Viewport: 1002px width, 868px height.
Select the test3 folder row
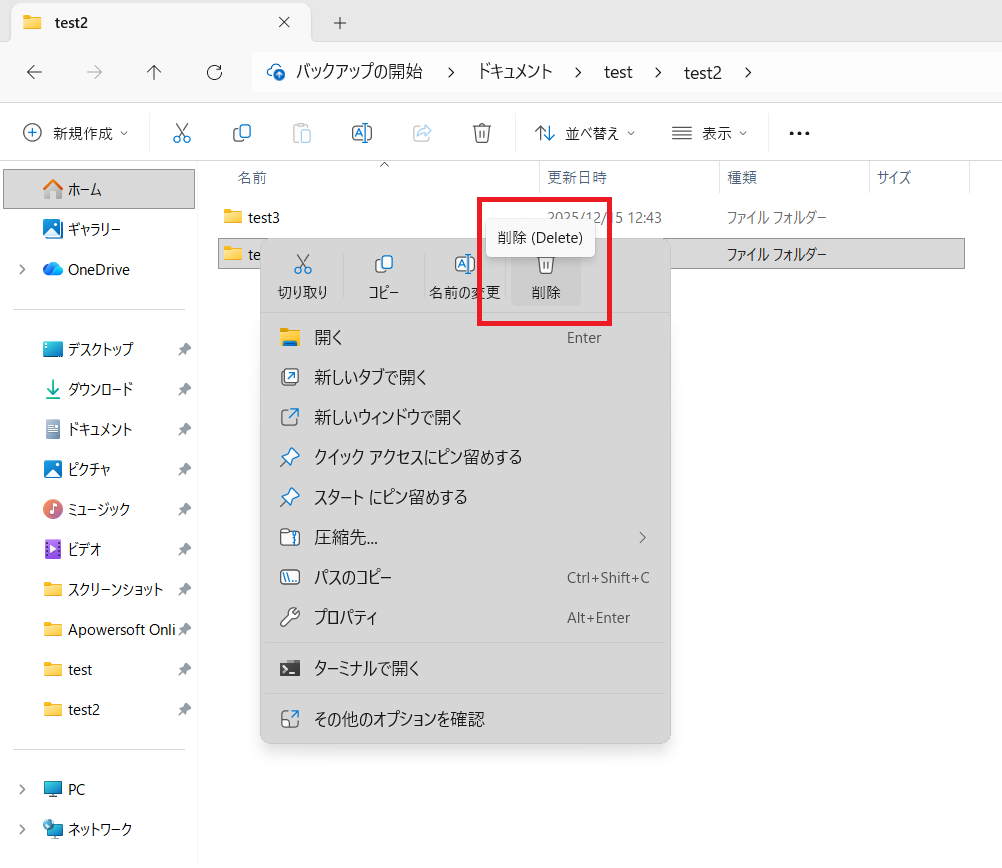591,218
